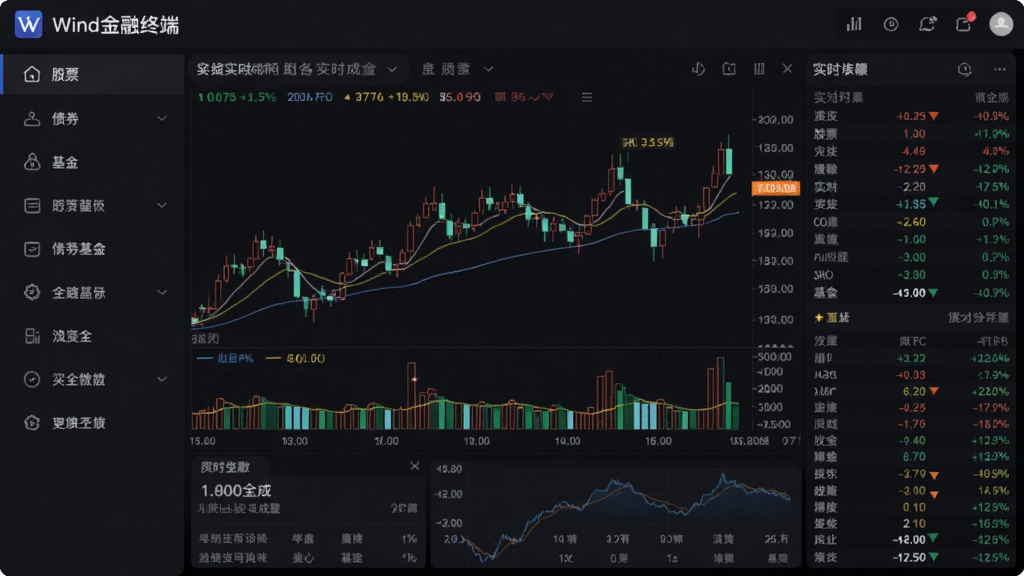Open the three-dot menu in right panel
The image size is (1024, 576).
coord(1000,69)
